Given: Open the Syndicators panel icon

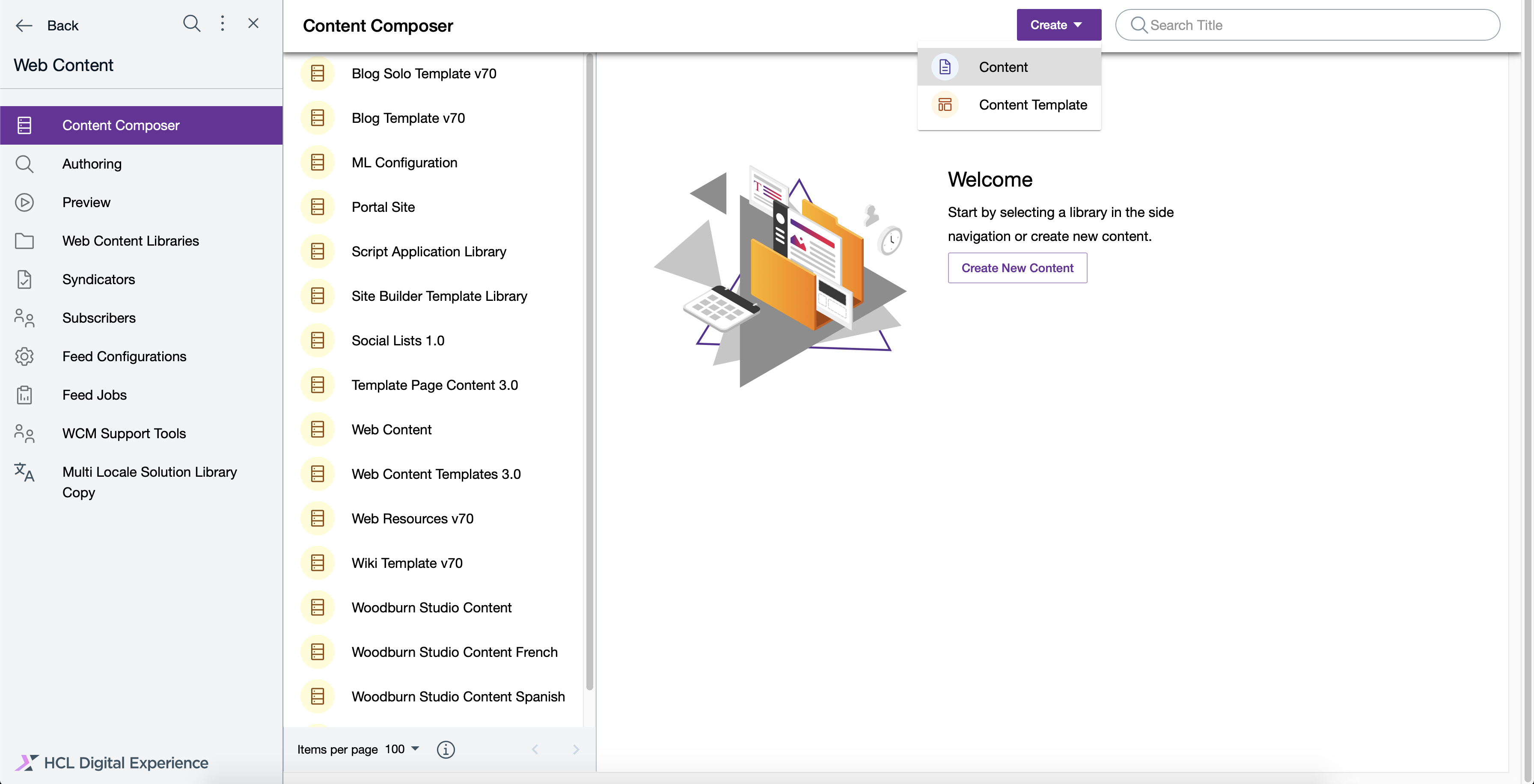Looking at the screenshot, I should tap(24, 279).
